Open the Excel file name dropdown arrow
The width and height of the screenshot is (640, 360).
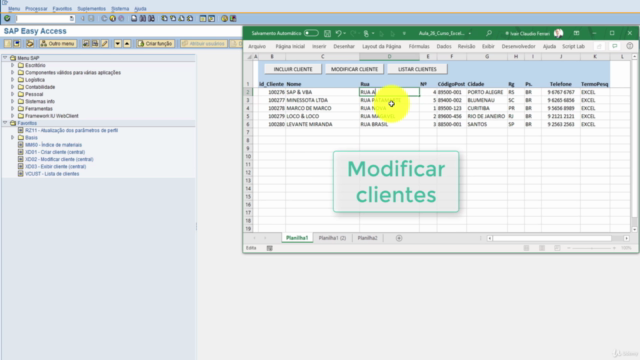pyautogui.click(x=470, y=33)
